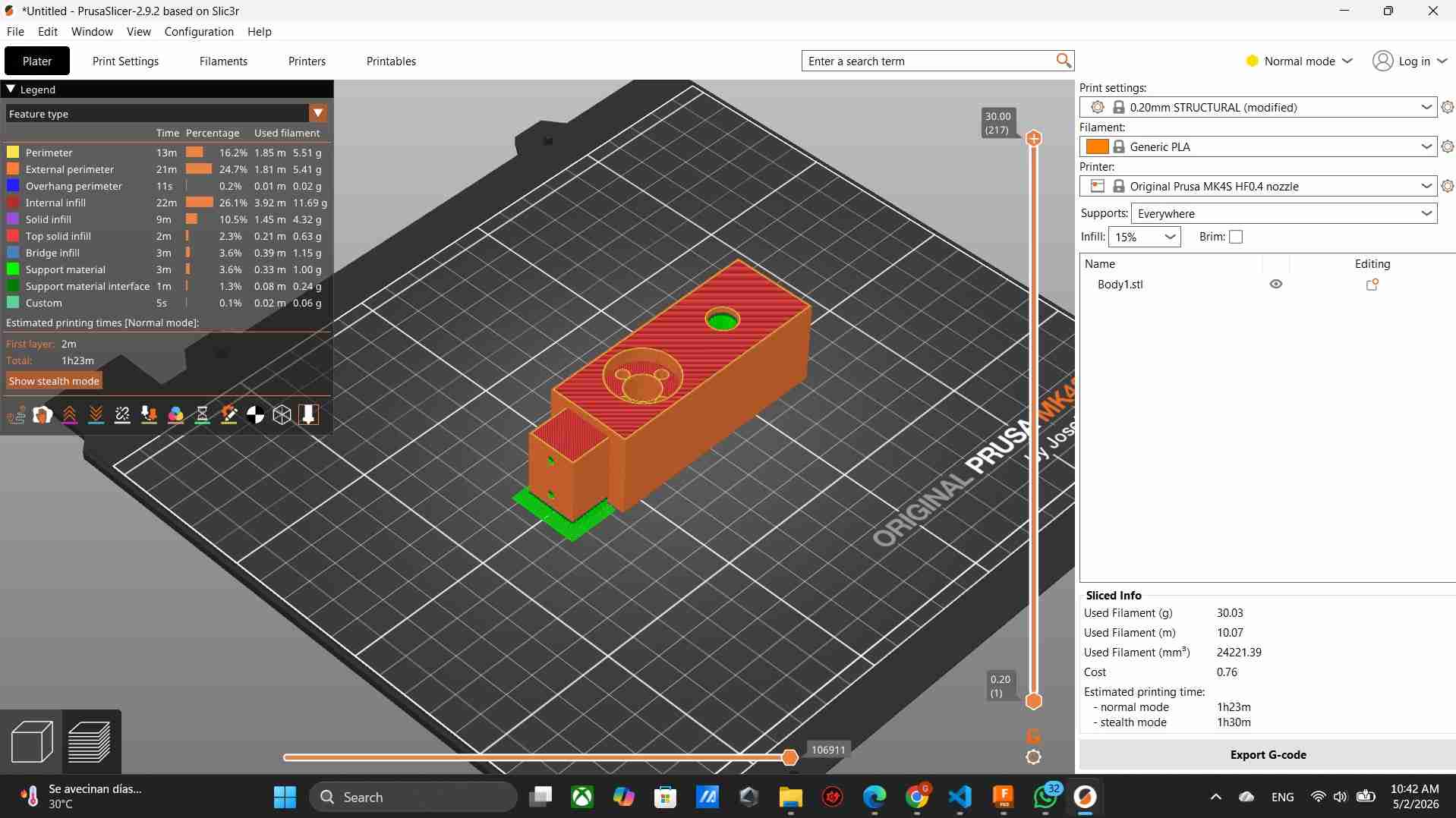This screenshot has height=818, width=1456.
Task: Switch to Filaments tab
Action: coord(223,61)
